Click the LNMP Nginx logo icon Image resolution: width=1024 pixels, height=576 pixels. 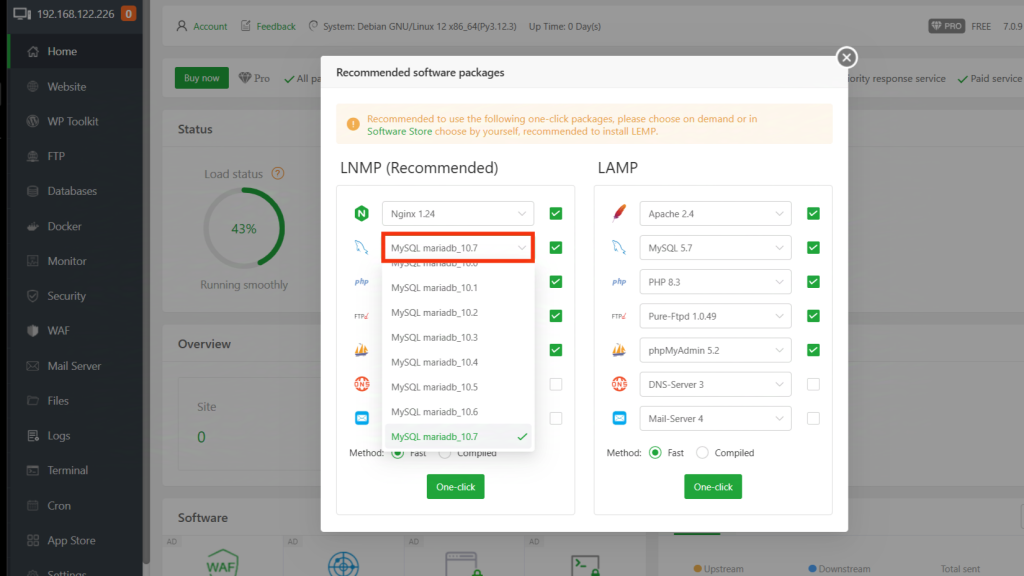coord(361,213)
